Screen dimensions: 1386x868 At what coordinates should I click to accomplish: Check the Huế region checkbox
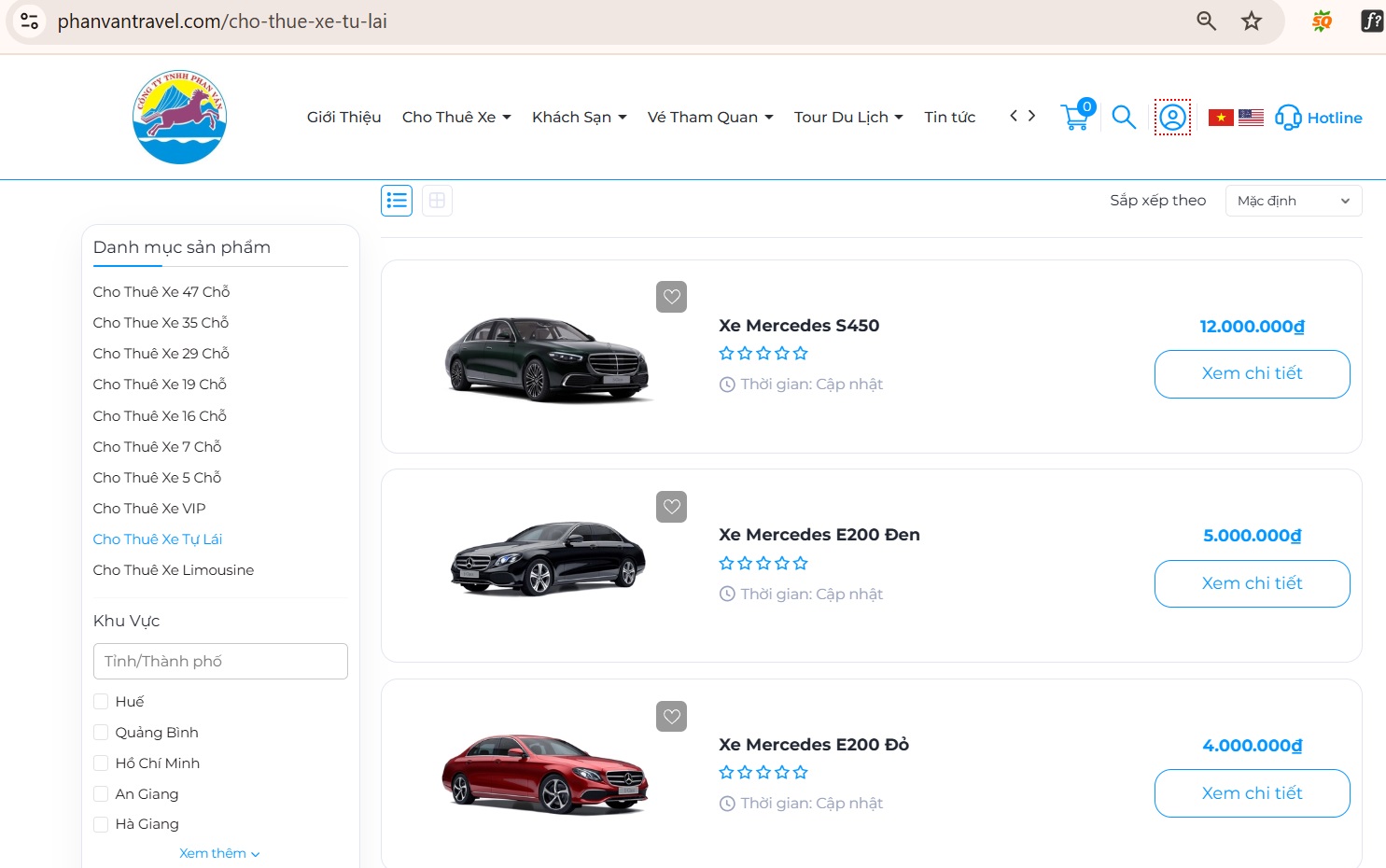[101, 701]
